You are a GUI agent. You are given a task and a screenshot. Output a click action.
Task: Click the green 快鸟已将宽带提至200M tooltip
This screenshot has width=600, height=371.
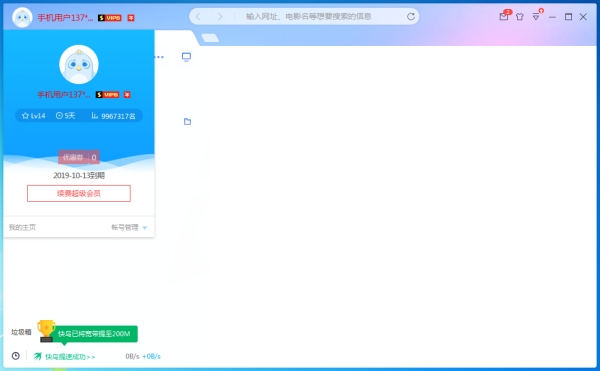pos(94,334)
